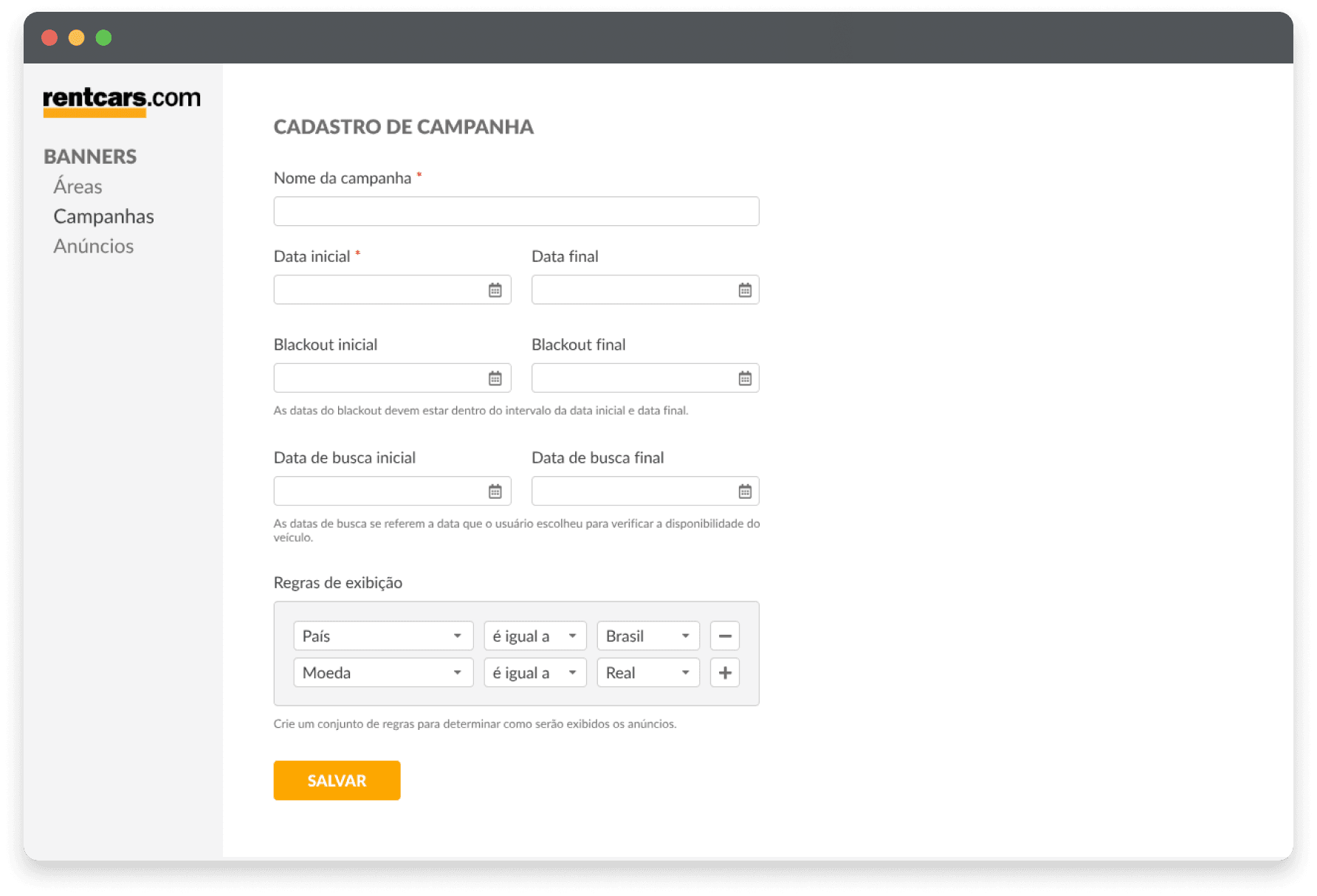Open the Moeda field dropdown

pos(383,672)
